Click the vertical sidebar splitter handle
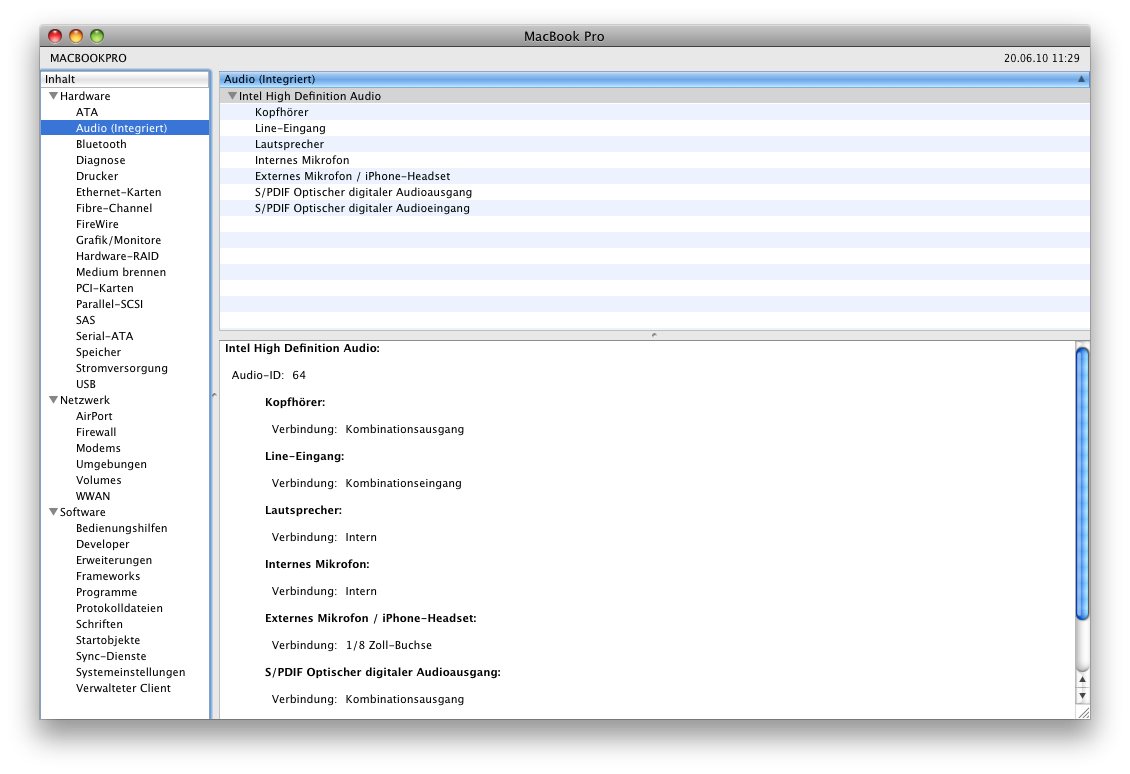 click(x=214, y=395)
